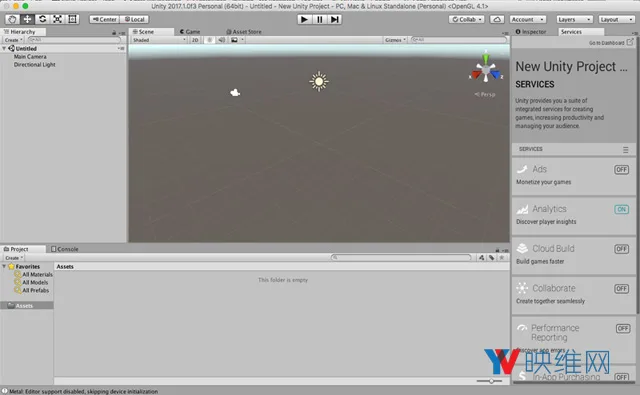Open the Shaded draw mode dropdown

159,40
